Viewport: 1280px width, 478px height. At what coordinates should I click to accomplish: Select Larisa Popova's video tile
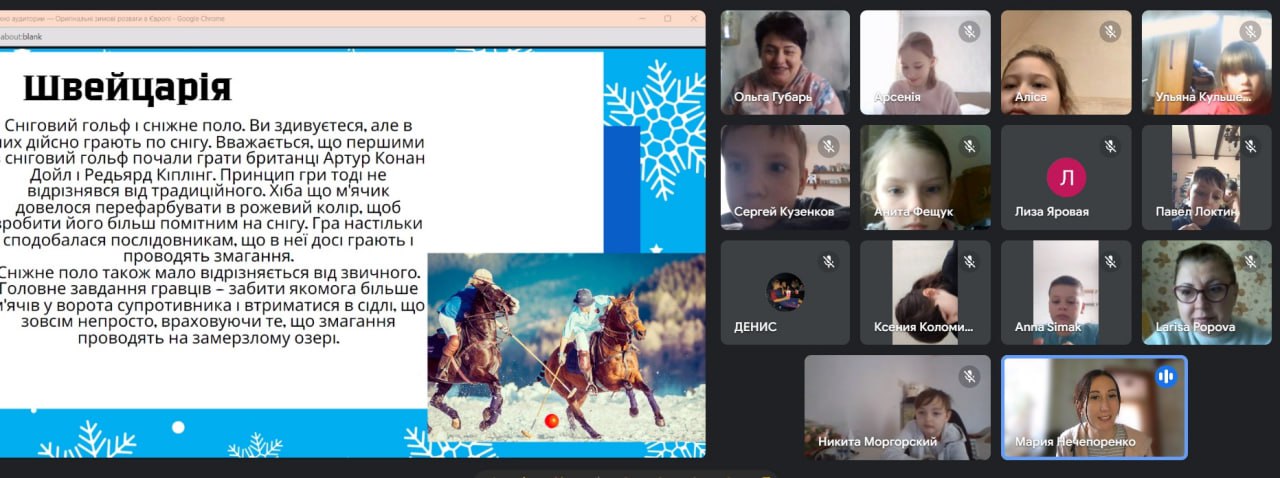tap(1206, 292)
